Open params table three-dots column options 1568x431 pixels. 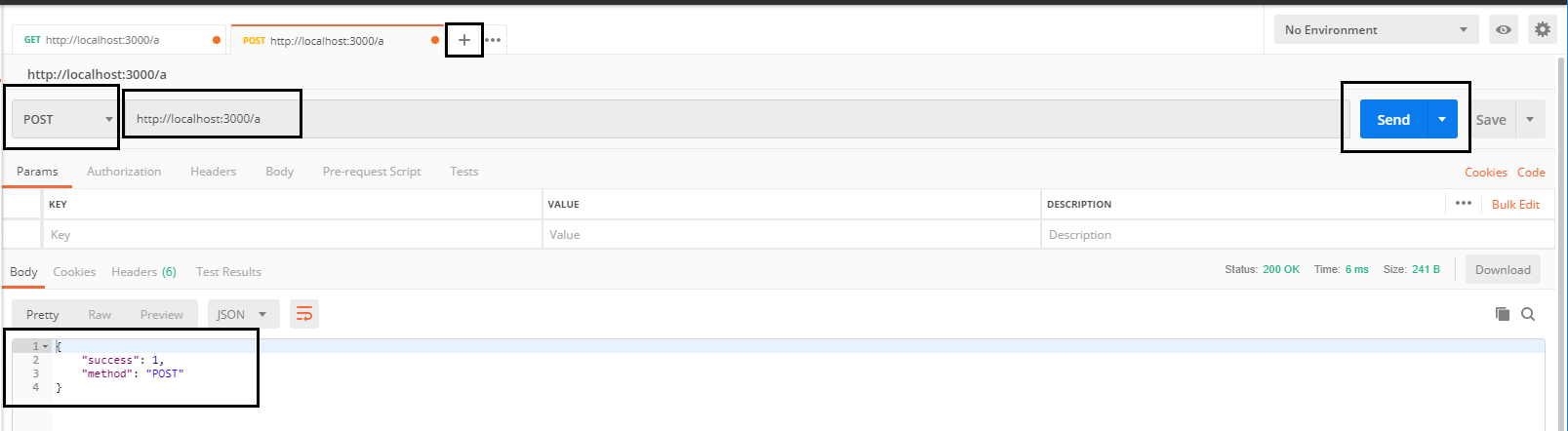click(x=1464, y=204)
